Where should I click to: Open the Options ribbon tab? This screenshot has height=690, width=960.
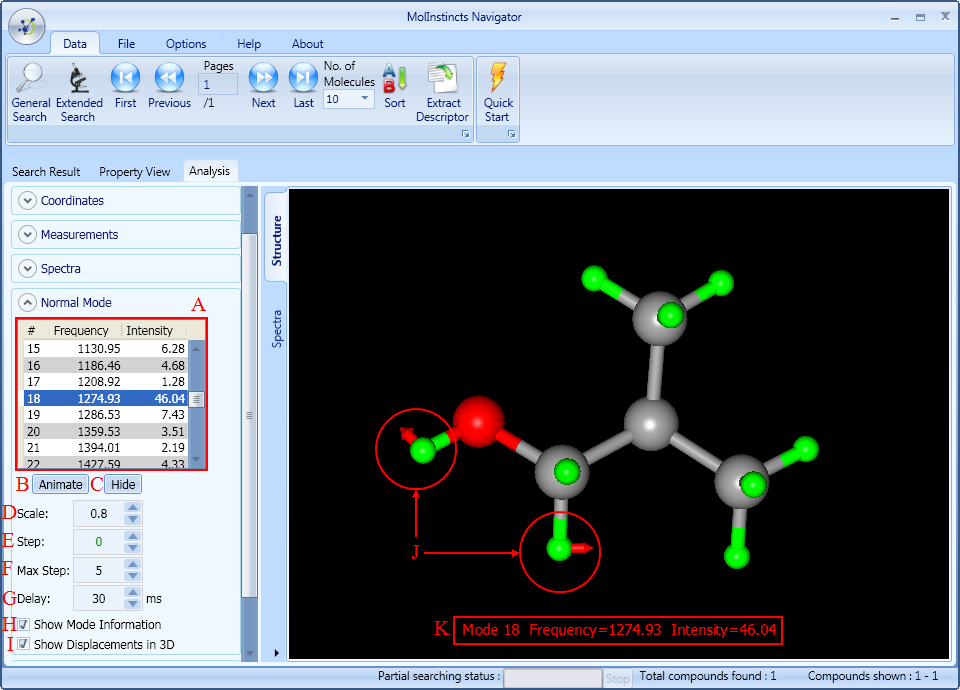click(186, 43)
